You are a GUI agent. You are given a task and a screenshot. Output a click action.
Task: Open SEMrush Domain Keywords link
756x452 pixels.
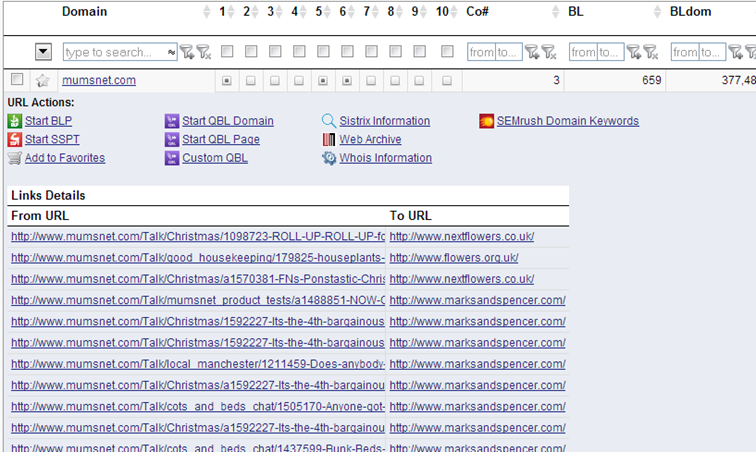point(567,121)
